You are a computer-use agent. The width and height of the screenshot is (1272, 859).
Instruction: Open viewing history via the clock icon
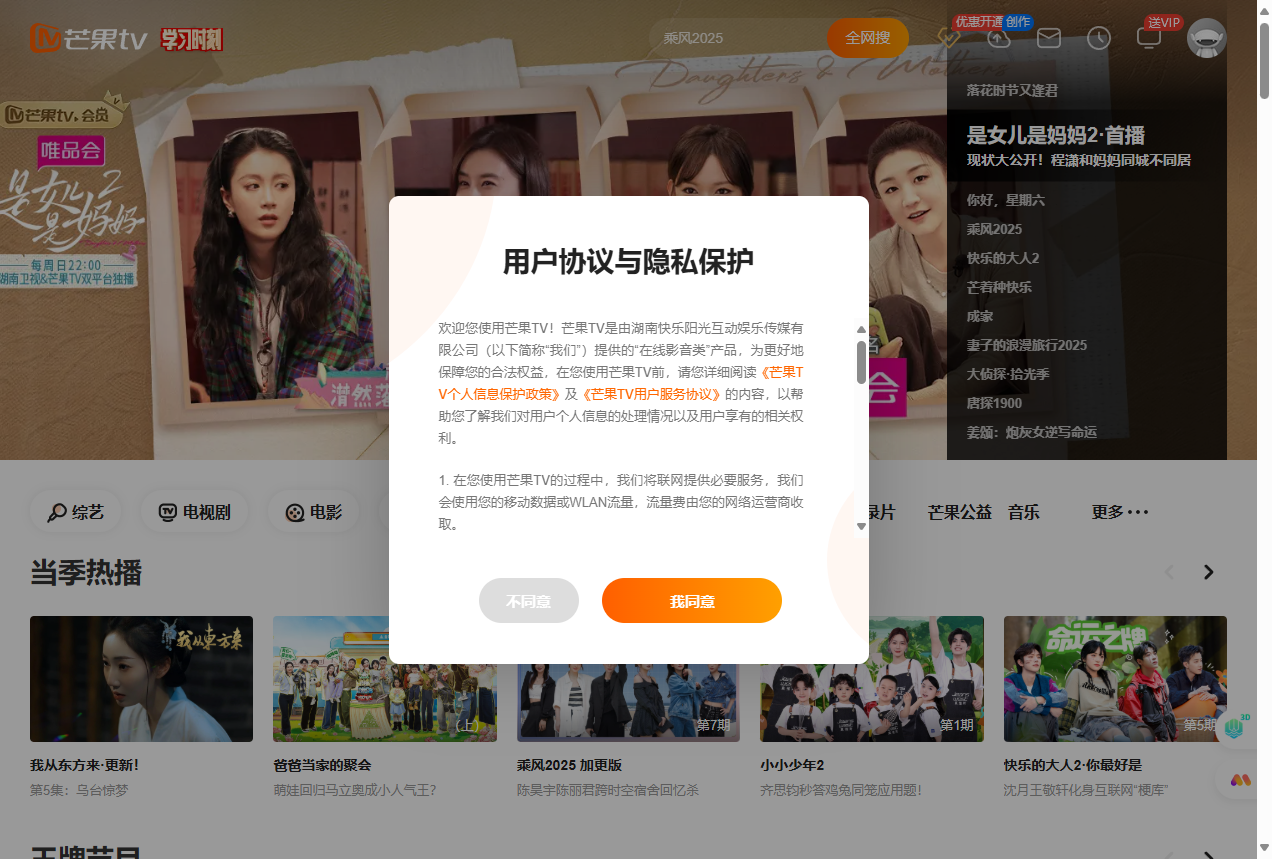point(1098,38)
